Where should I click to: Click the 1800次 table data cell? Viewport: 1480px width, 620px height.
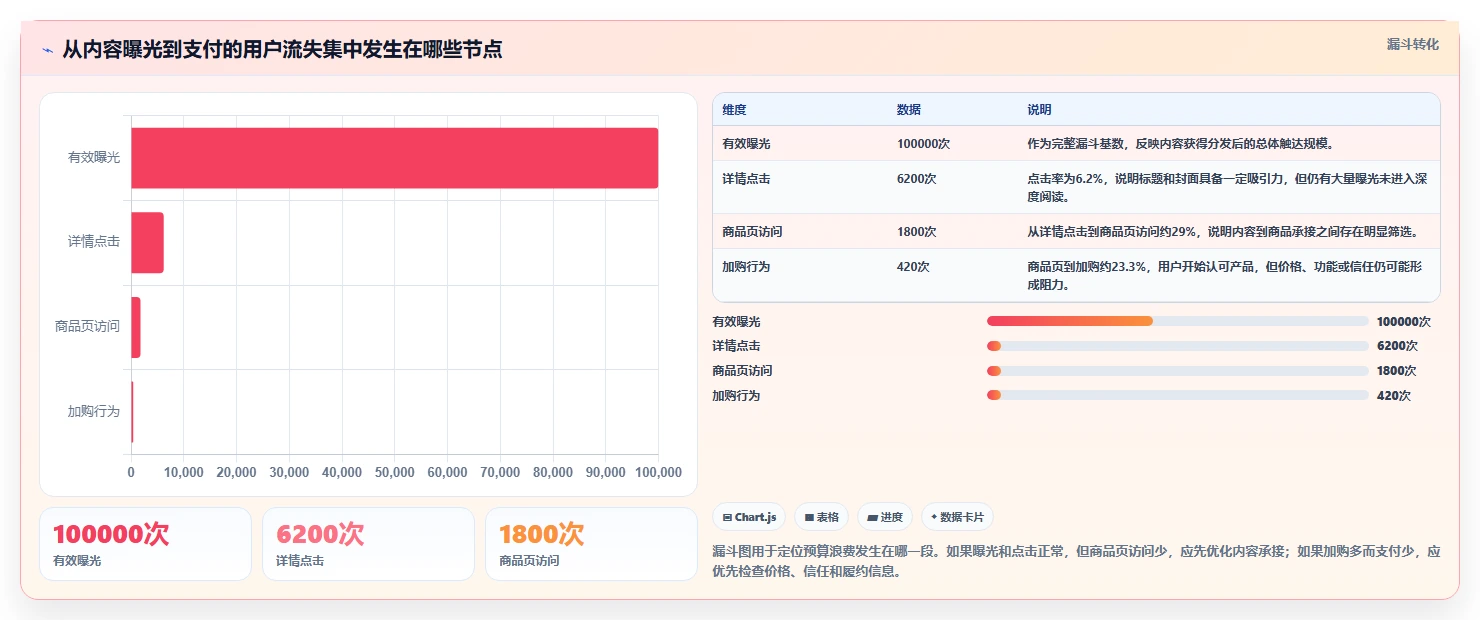pos(953,231)
